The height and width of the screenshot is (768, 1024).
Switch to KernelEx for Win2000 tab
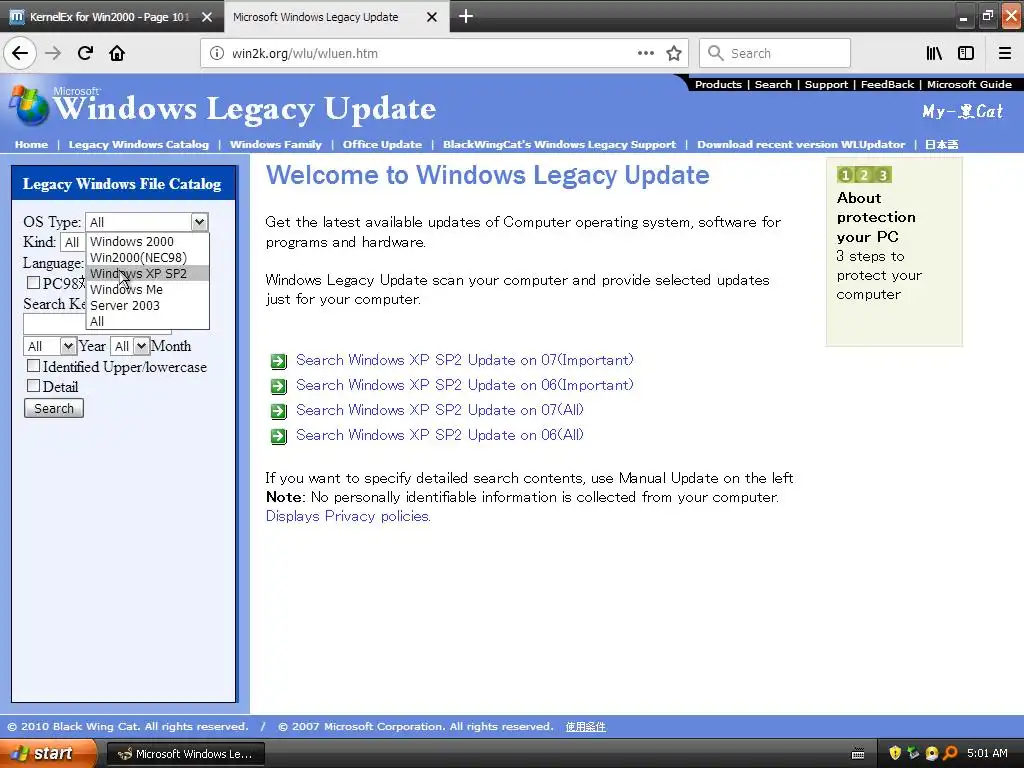point(111,17)
